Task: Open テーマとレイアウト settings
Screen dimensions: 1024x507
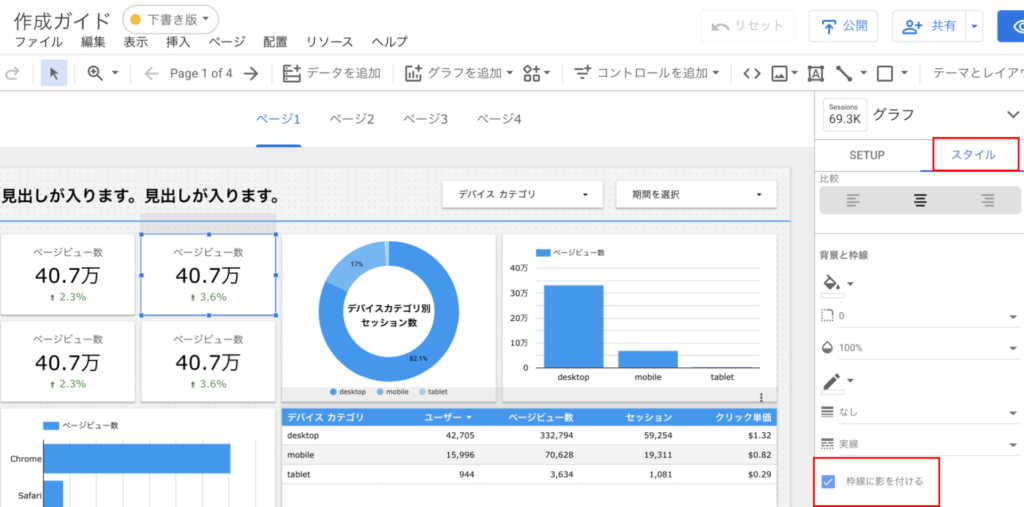Action: [x=978, y=74]
